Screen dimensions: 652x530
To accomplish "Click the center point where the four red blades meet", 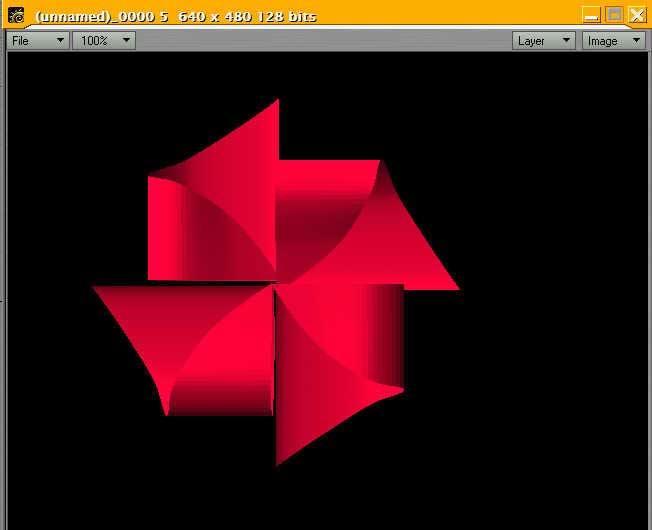I will coord(274,284).
